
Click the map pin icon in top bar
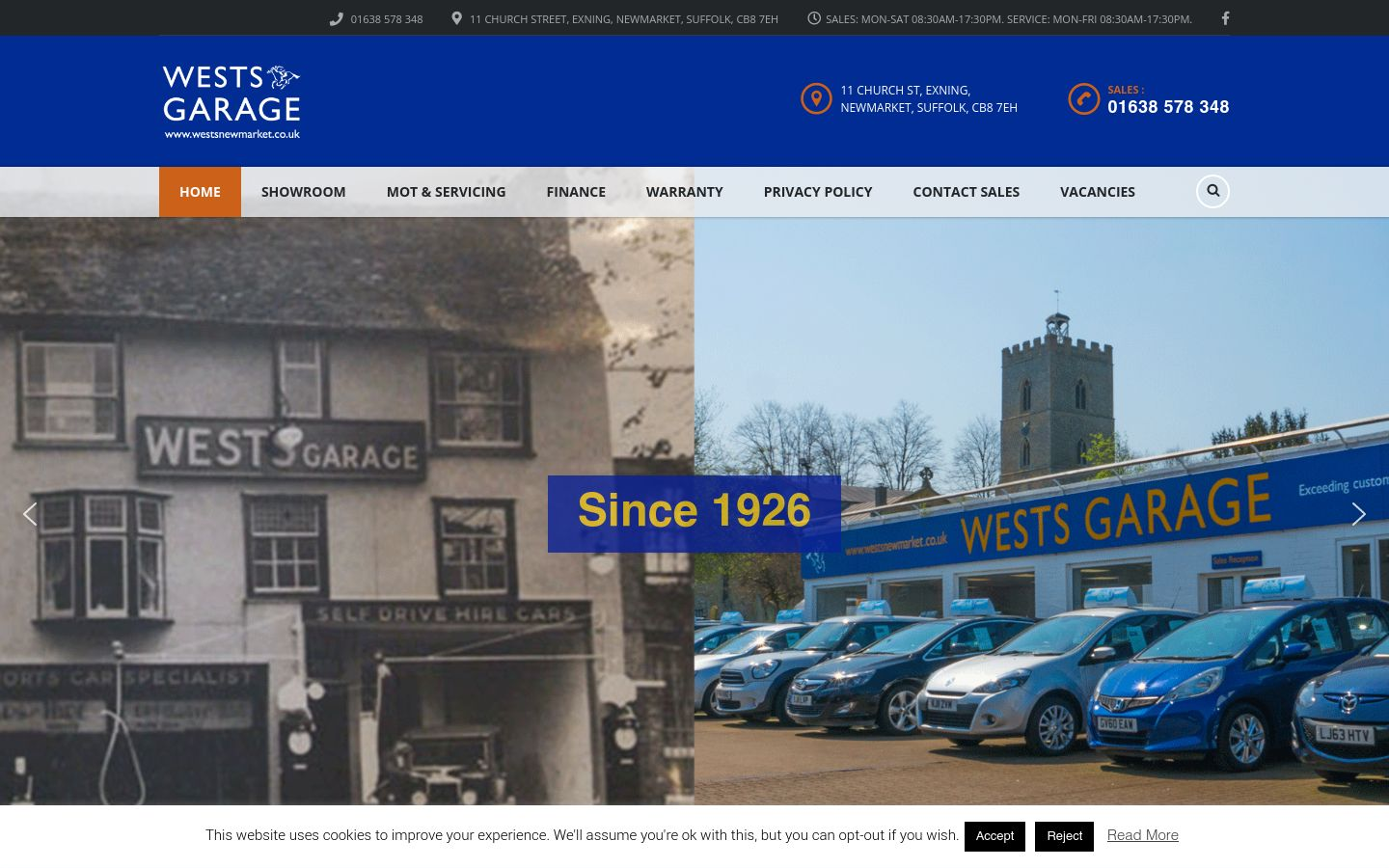(x=457, y=18)
